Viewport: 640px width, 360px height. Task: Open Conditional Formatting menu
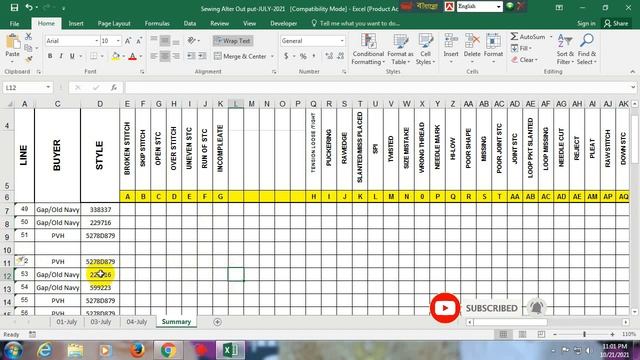click(x=368, y=49)
